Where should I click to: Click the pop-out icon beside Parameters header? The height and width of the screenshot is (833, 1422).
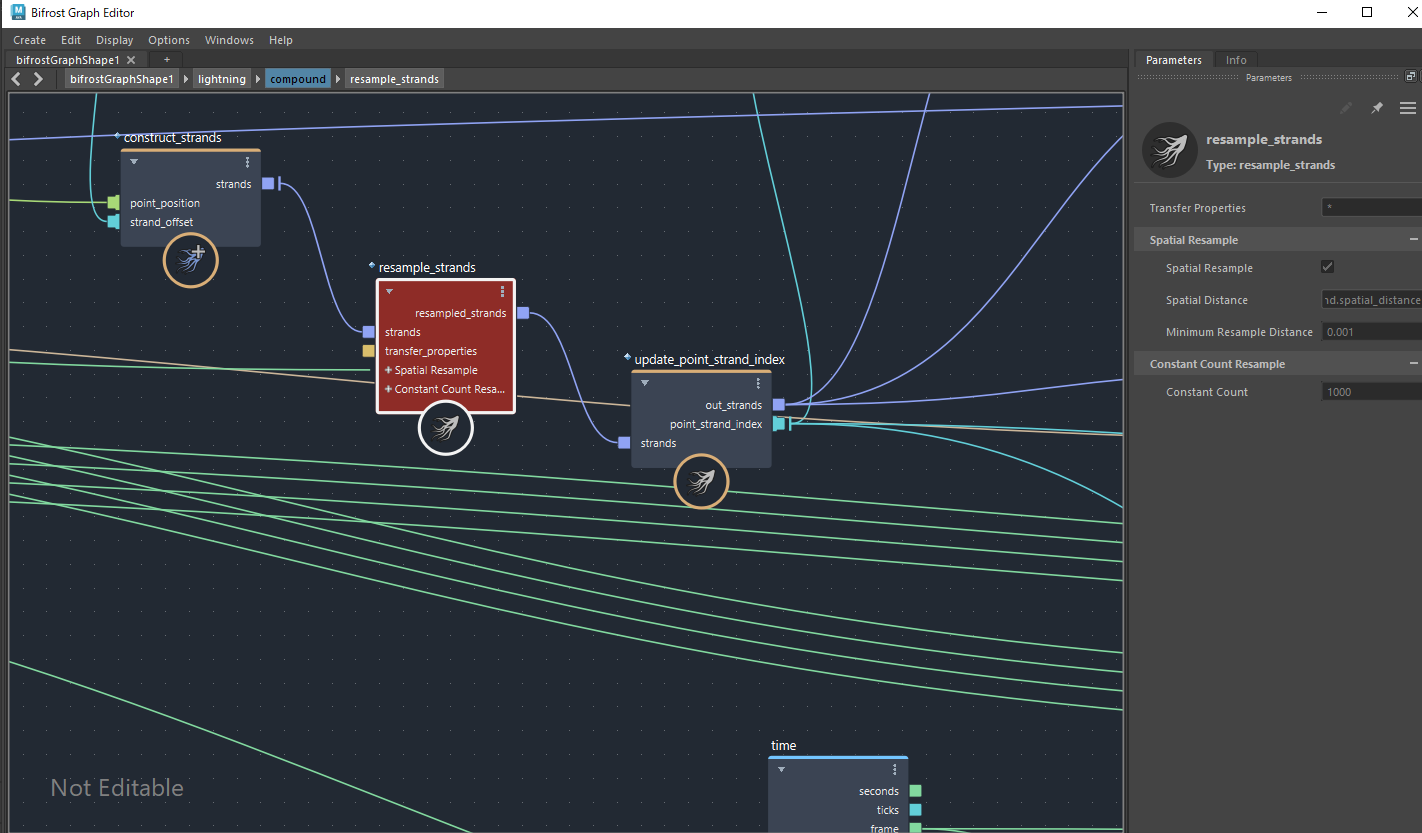[1410, 76]
